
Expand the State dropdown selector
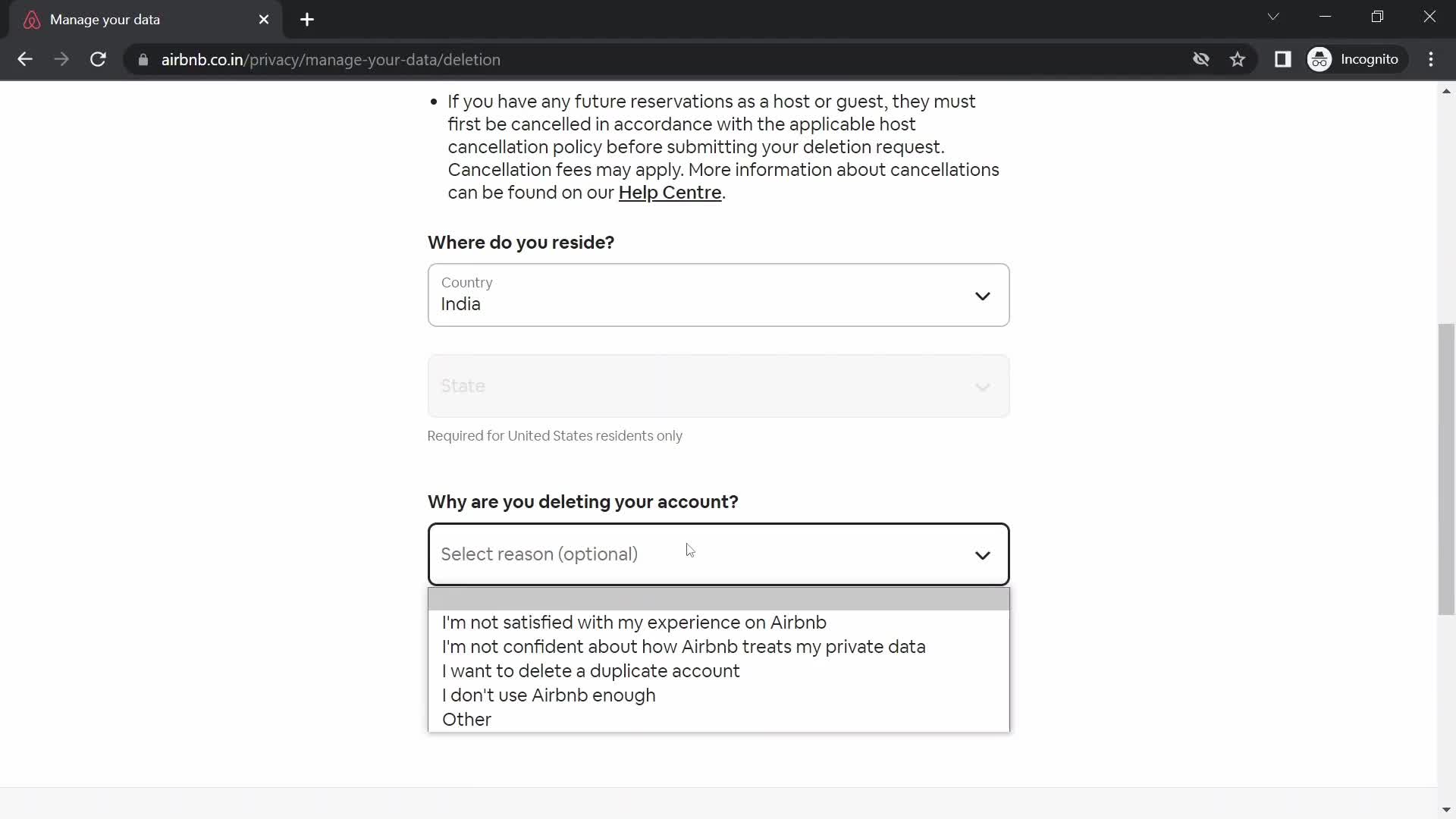(719, 386)
